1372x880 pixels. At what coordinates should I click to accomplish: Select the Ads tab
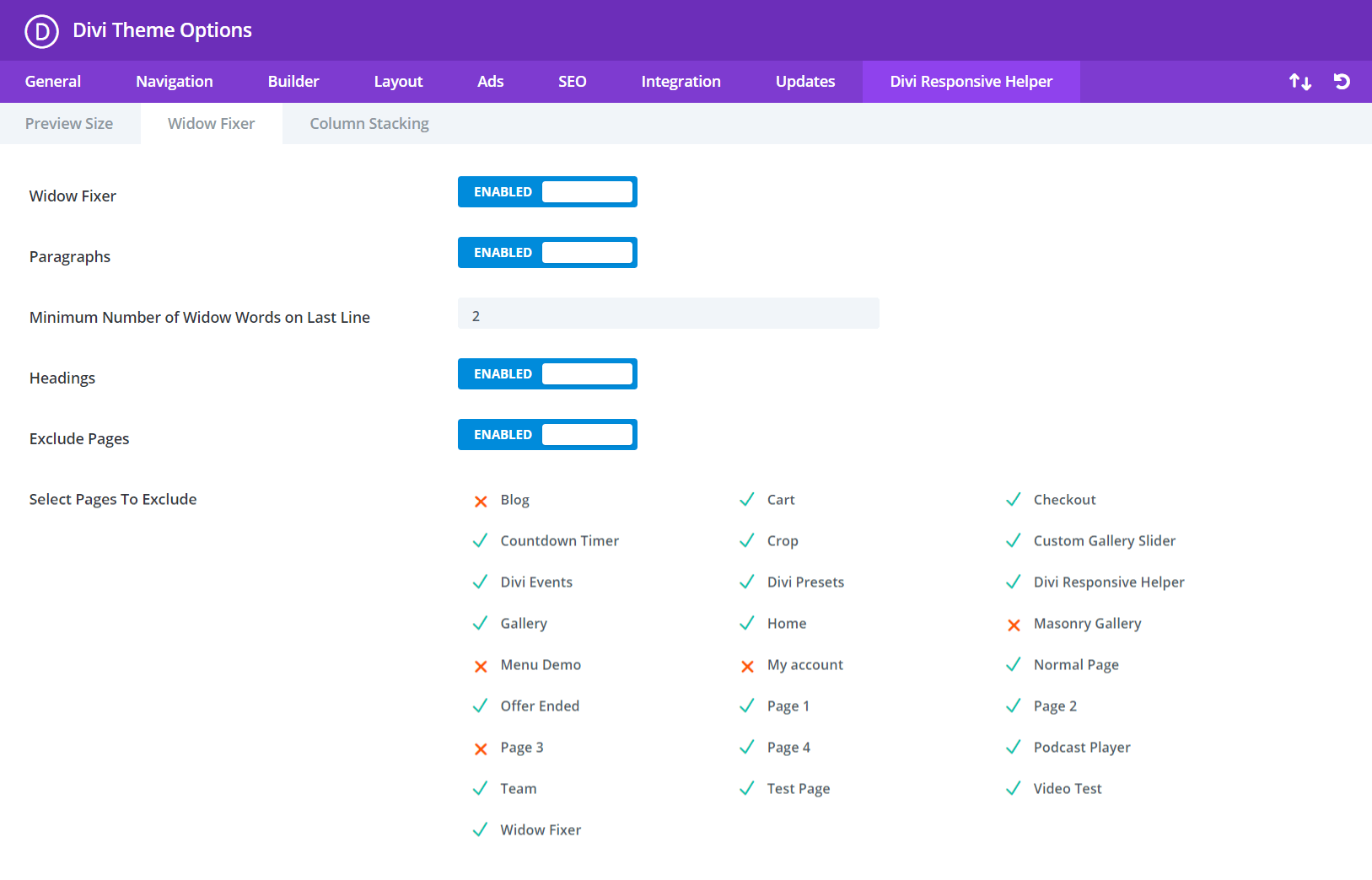click(x=490, y=82)
